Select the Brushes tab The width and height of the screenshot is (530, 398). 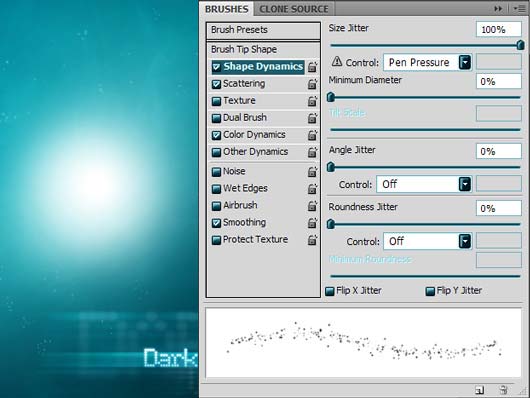[226, 9]
